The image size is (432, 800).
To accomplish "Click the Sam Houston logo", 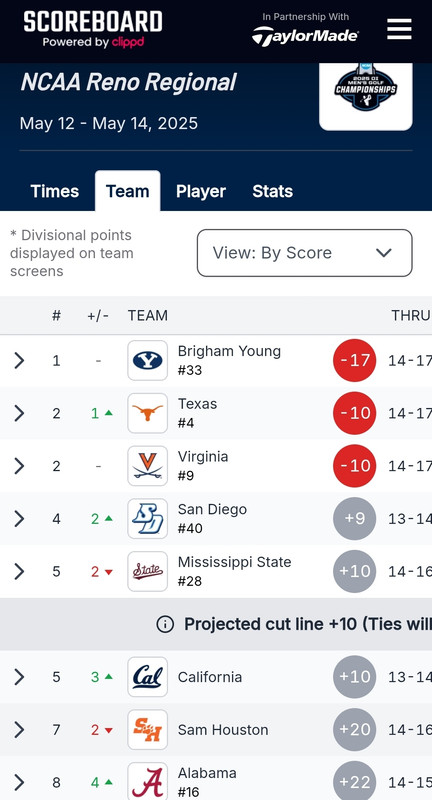I will pos(147,730).
